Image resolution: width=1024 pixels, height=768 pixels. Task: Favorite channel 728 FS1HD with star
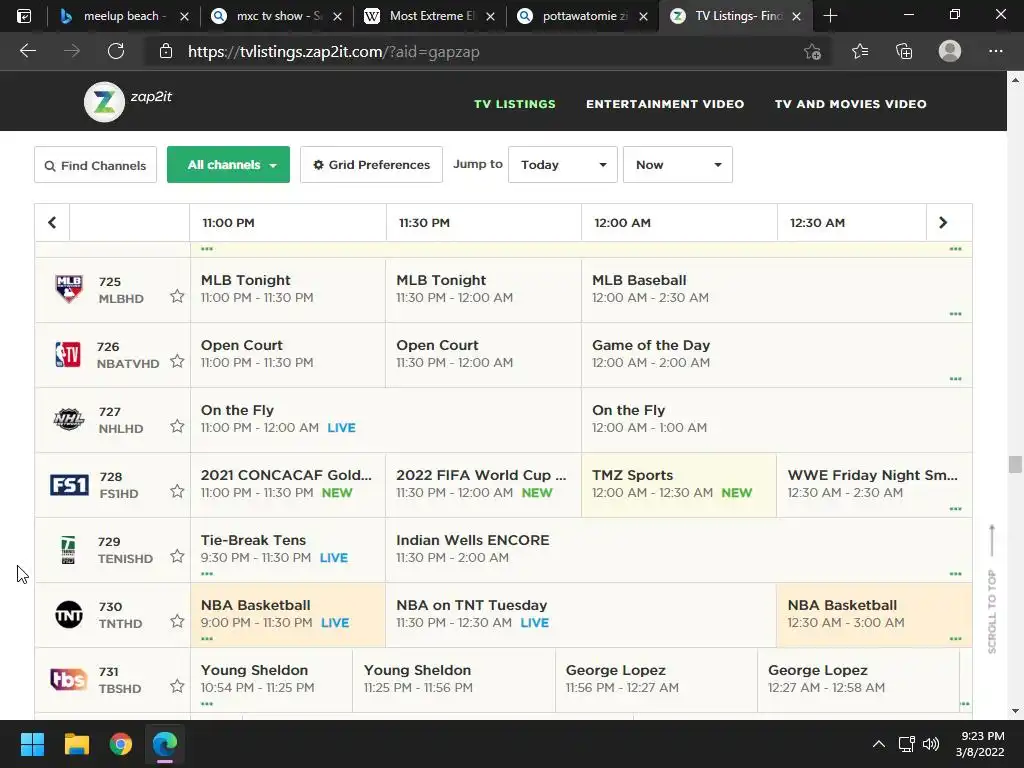(177, 491)
